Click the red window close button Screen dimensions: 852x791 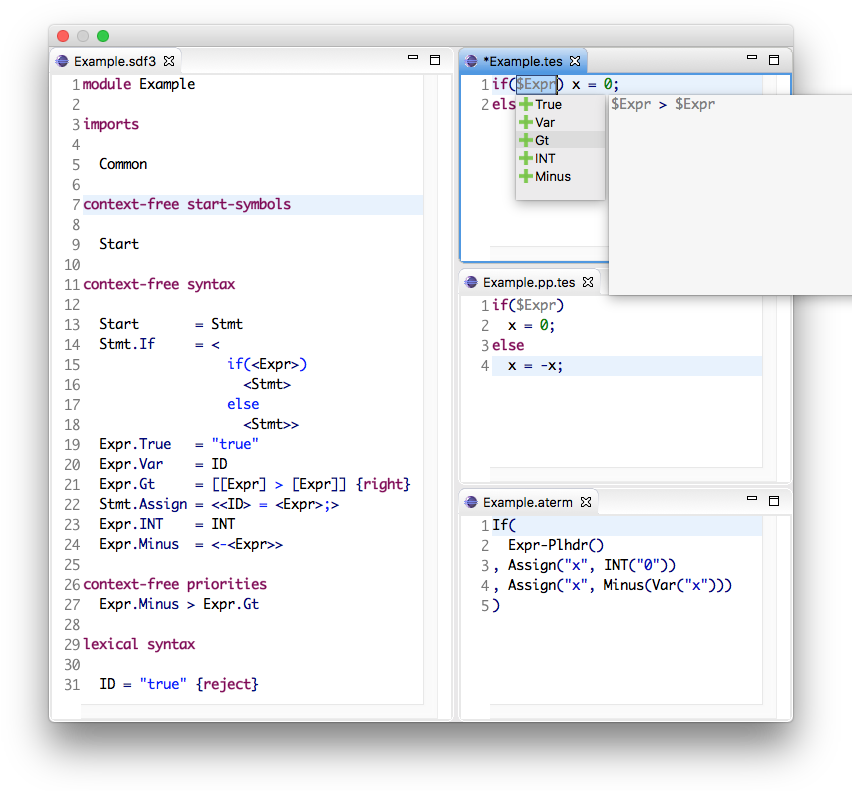63,36
